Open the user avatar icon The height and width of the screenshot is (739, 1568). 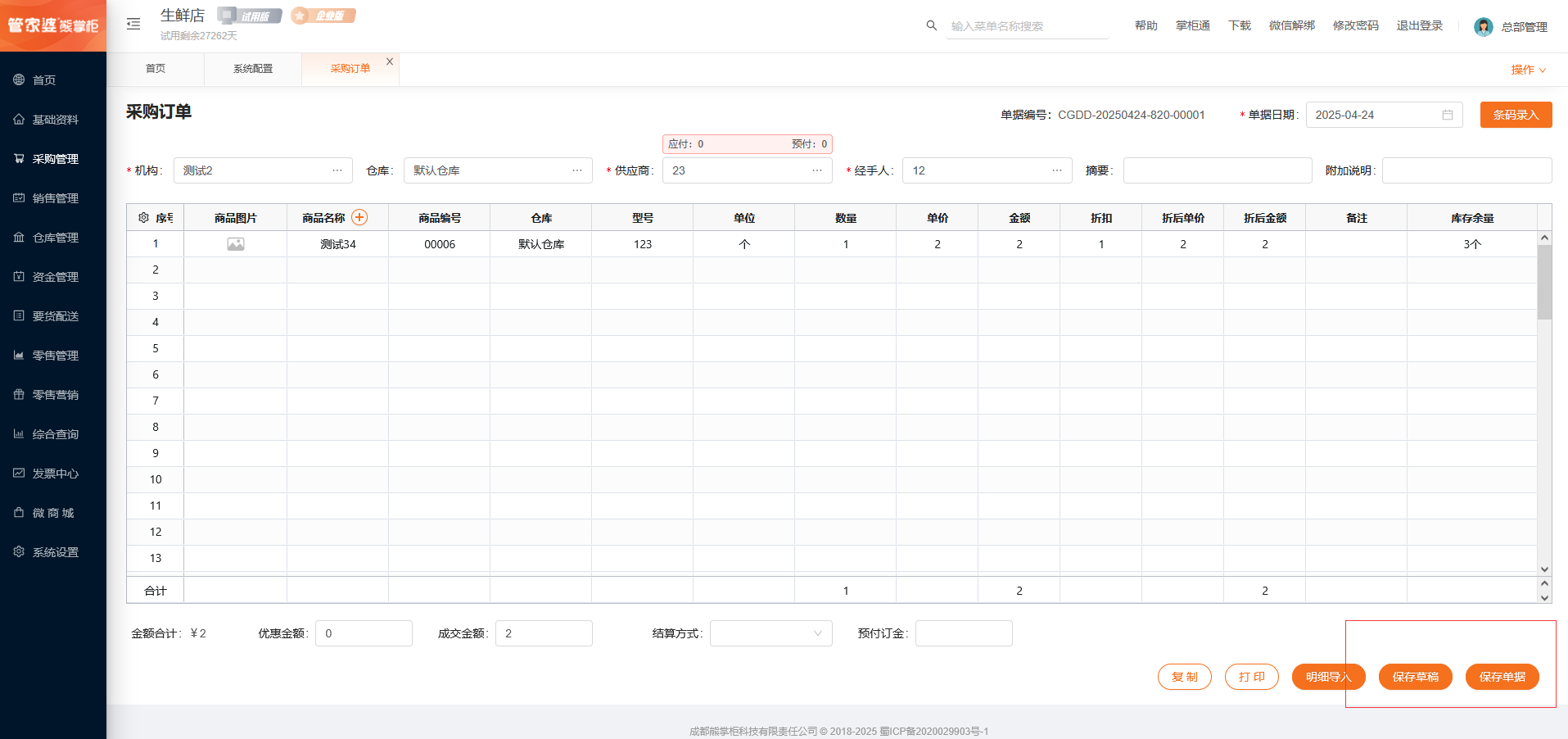pos(1483,27)
